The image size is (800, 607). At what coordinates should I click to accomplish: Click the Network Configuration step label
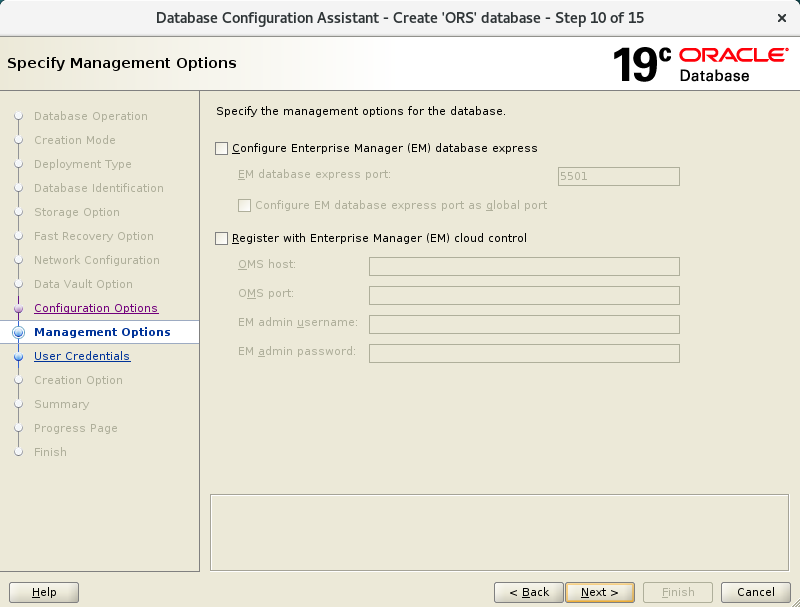(x=97, y=260)
